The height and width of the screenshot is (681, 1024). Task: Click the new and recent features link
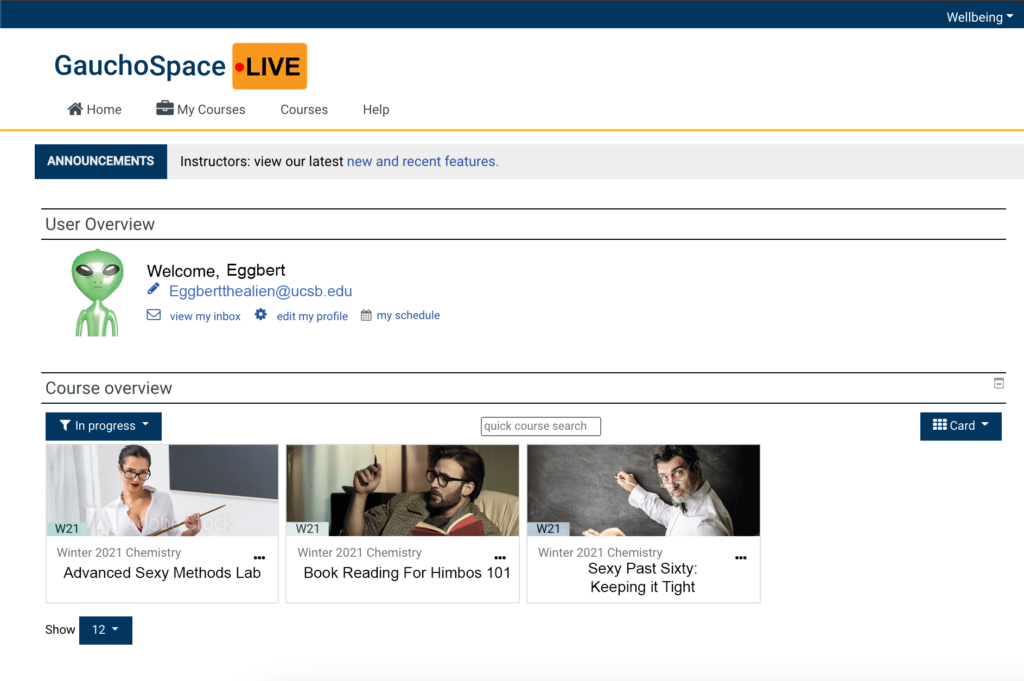coord(421,161)
